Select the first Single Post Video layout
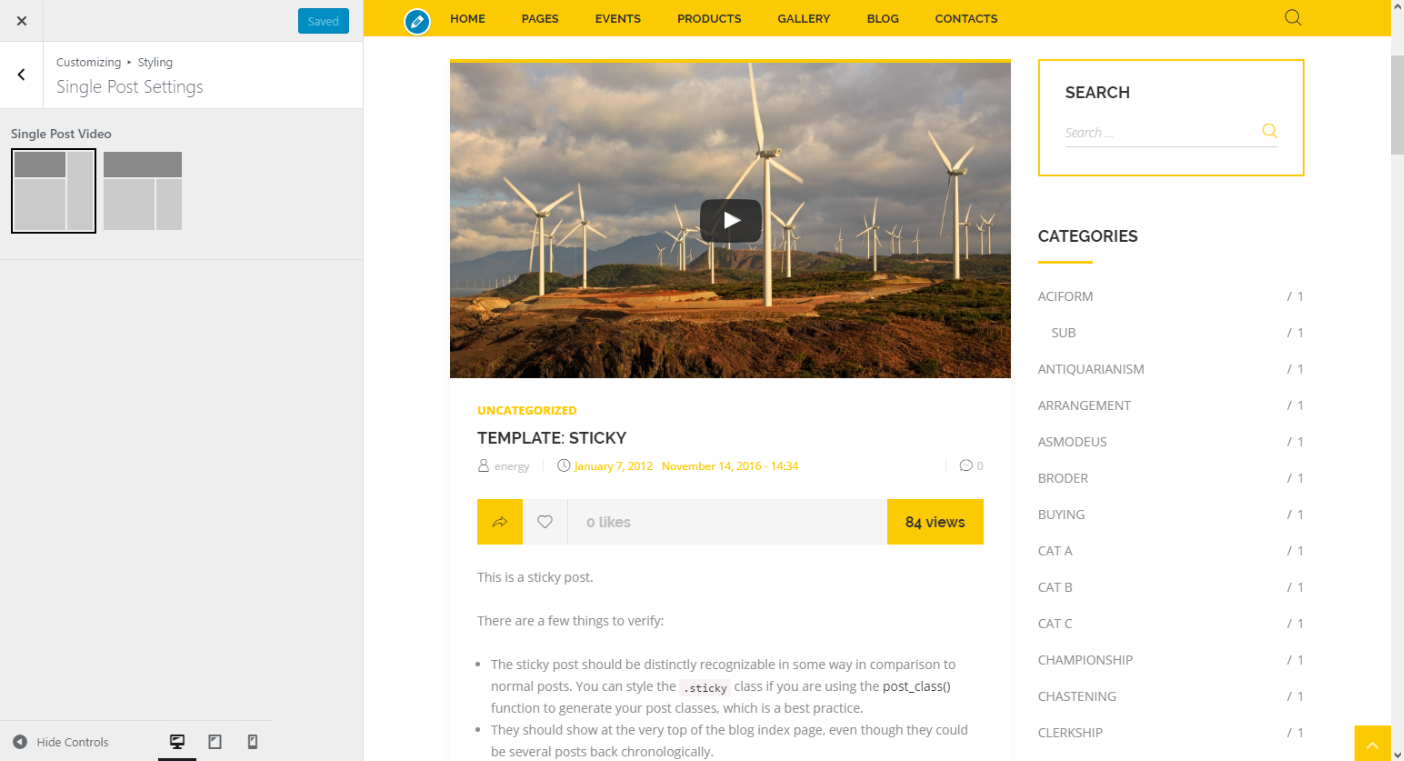 tap(54, 191)
